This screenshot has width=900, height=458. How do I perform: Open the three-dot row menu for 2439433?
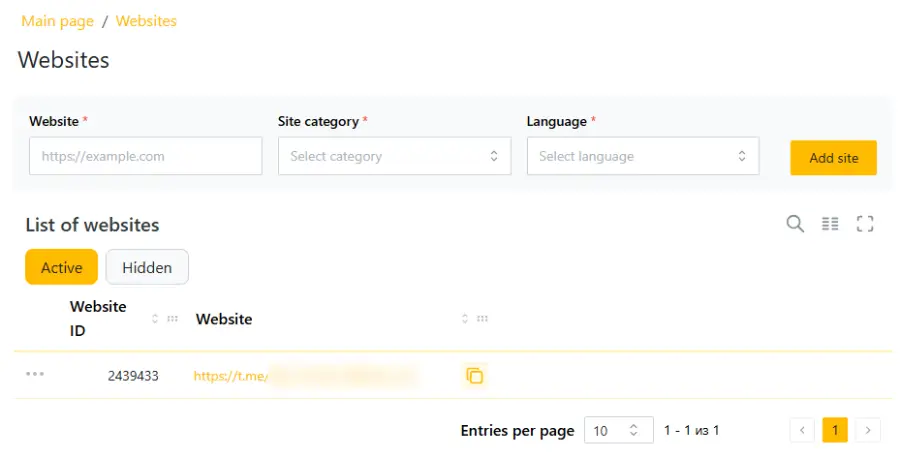[x=35, y=374]
